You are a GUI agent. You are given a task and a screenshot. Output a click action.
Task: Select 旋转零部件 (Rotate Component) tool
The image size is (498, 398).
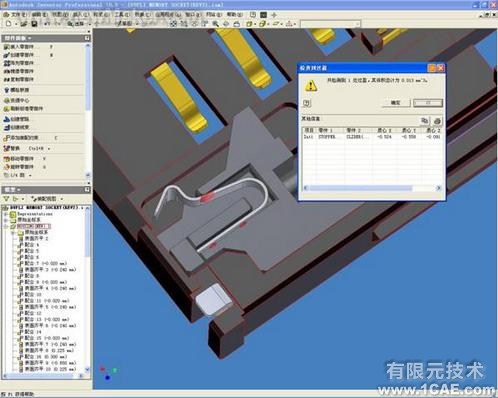(19, 167)
